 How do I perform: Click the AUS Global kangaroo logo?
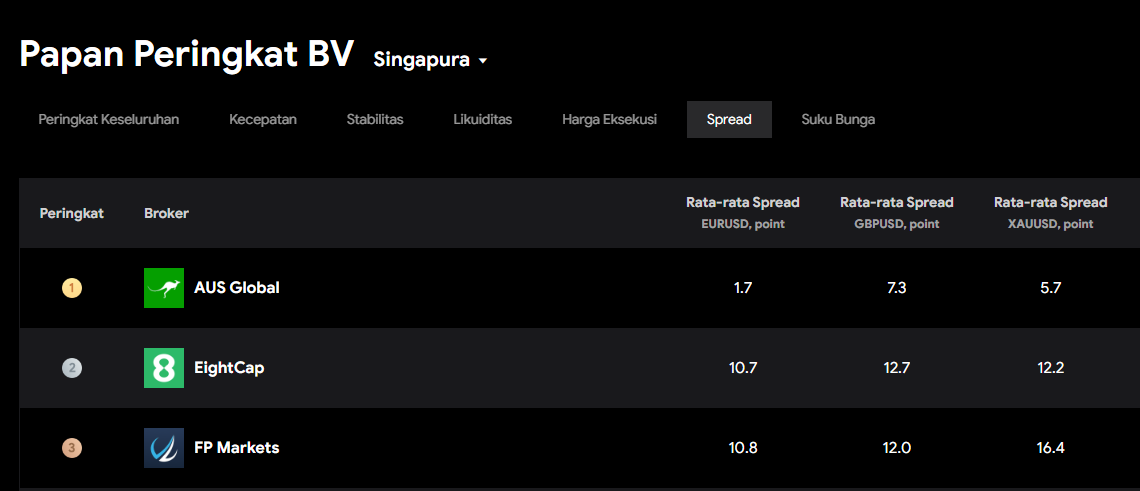[x=164, y=288]
